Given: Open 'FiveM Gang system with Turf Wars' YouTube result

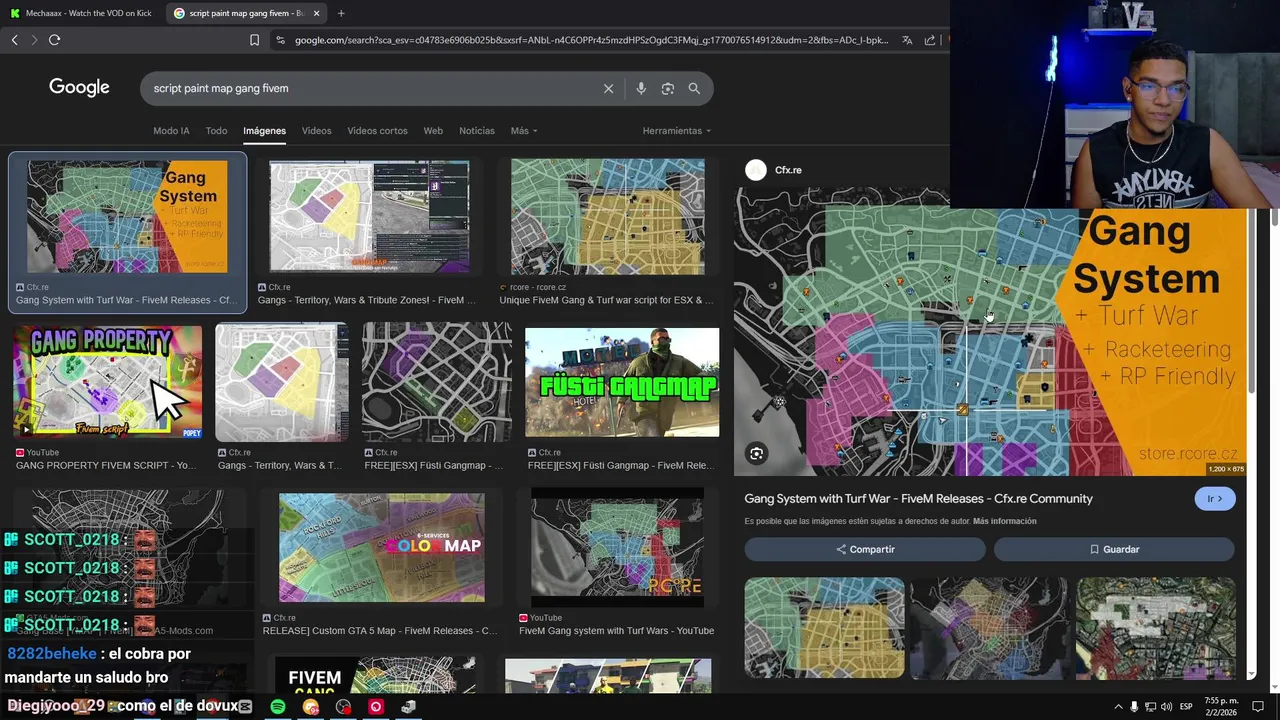Looking at the screenshot, I should [617, 548].
